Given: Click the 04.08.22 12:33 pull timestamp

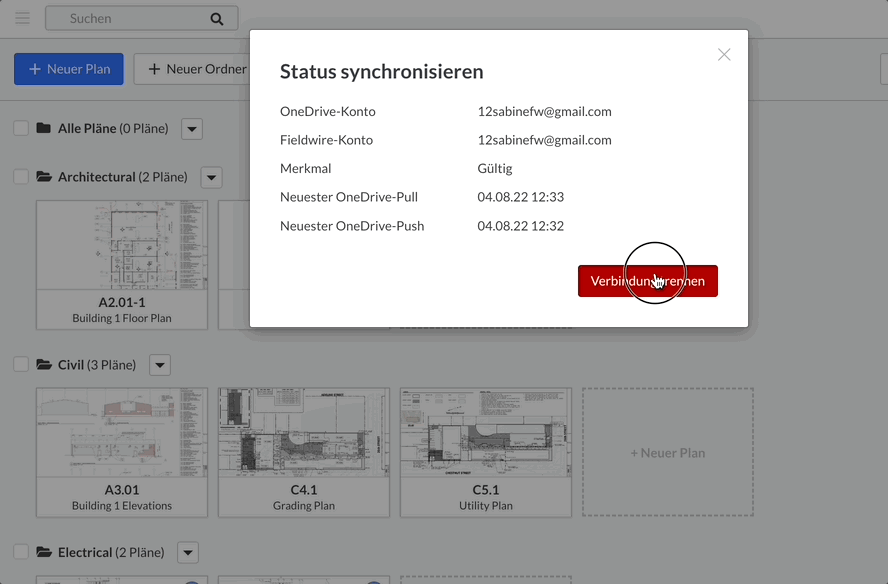Looking at the screenshot, I should [x=520, y=197].
